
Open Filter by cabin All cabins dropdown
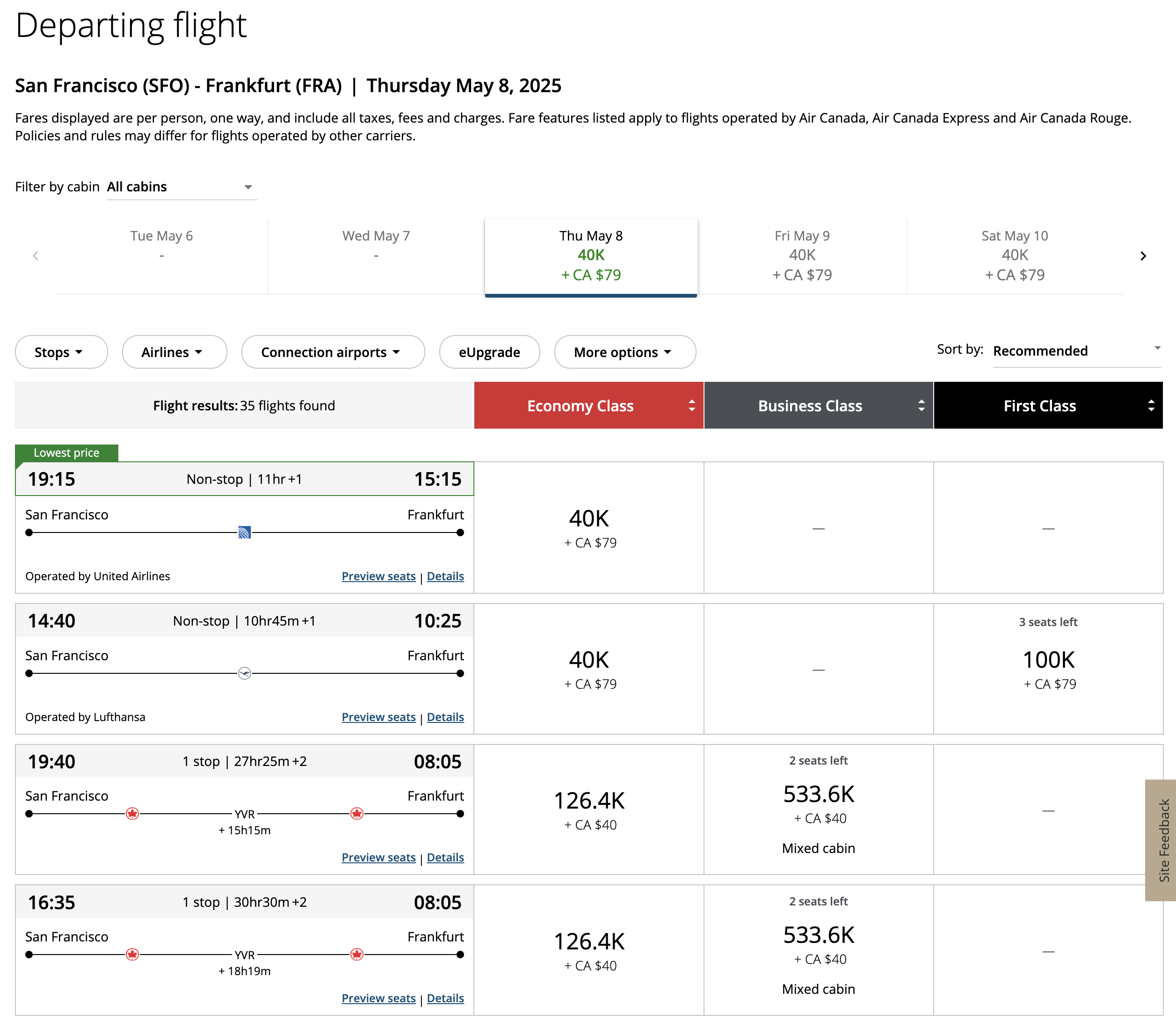click(181, 187)
